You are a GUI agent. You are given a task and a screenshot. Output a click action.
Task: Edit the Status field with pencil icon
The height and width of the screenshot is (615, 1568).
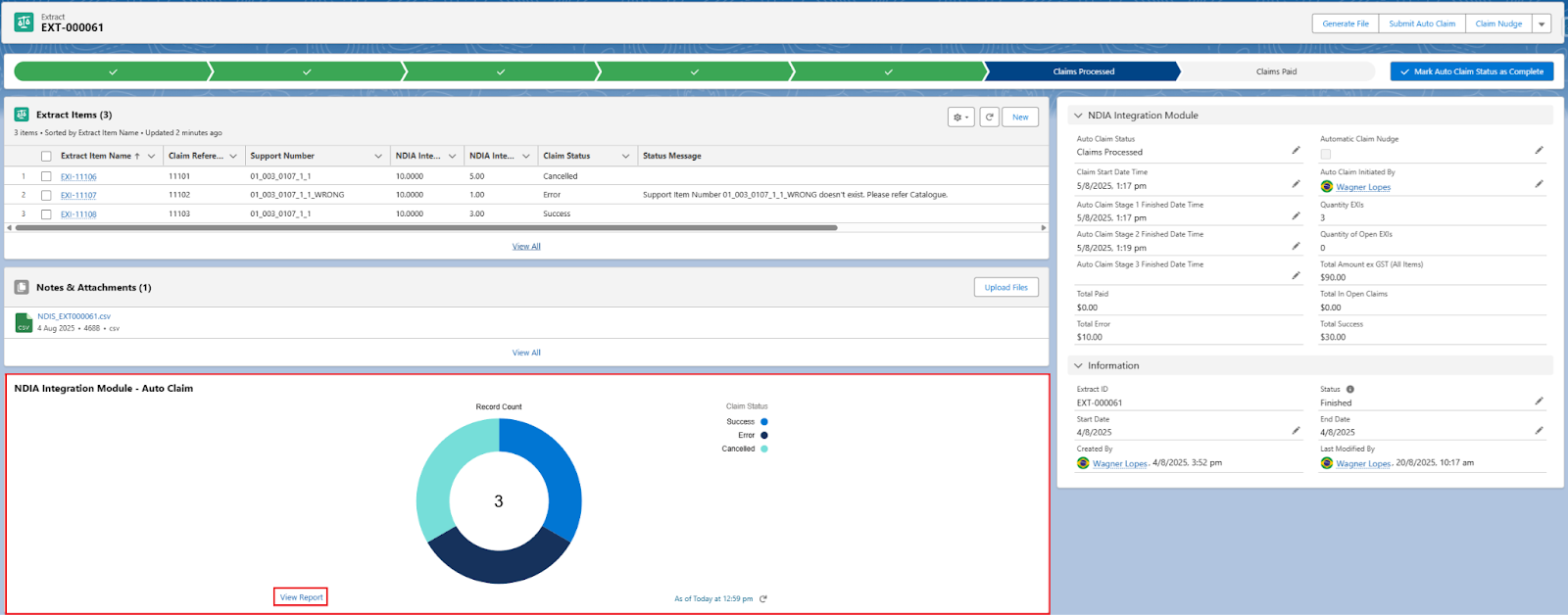[1539, 402]
